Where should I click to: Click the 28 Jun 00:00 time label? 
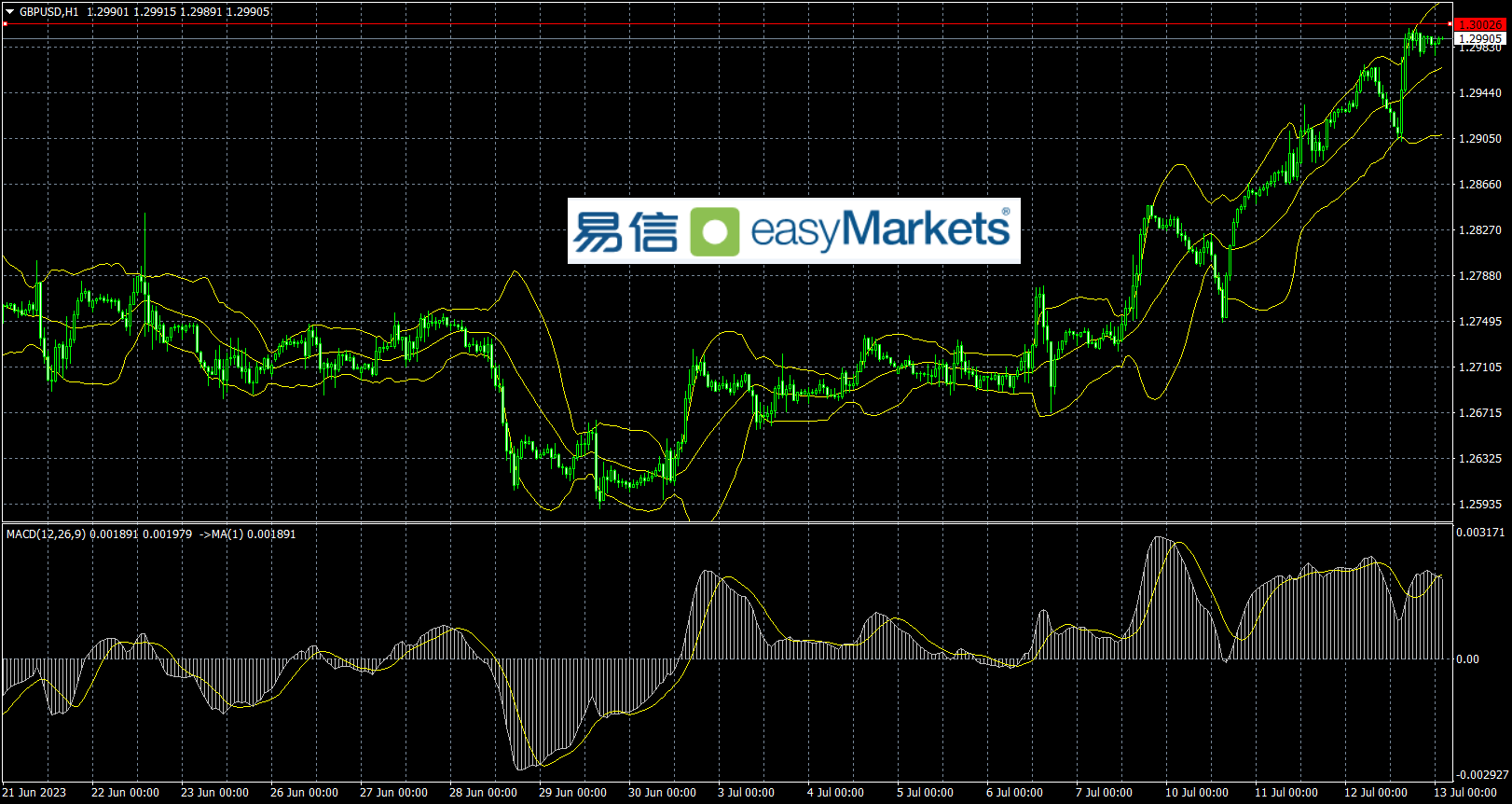[x=483, y=793]
